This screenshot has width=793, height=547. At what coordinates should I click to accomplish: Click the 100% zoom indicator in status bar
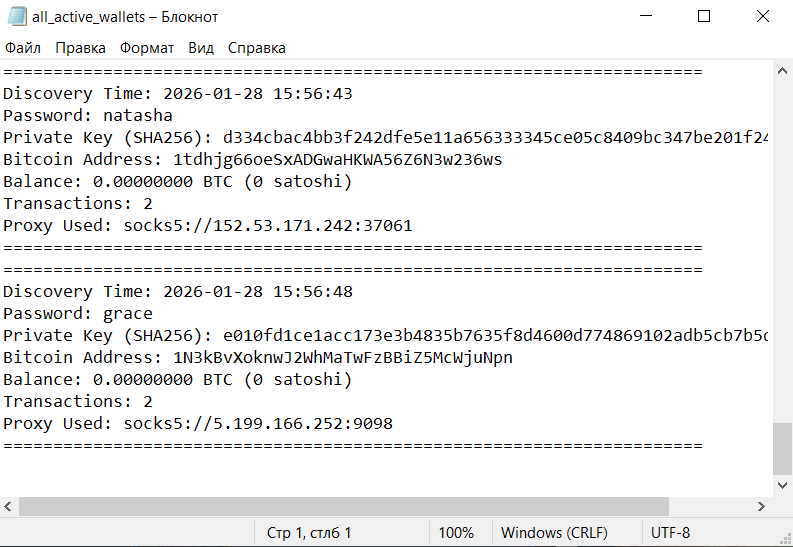click(x=456, y=533)
